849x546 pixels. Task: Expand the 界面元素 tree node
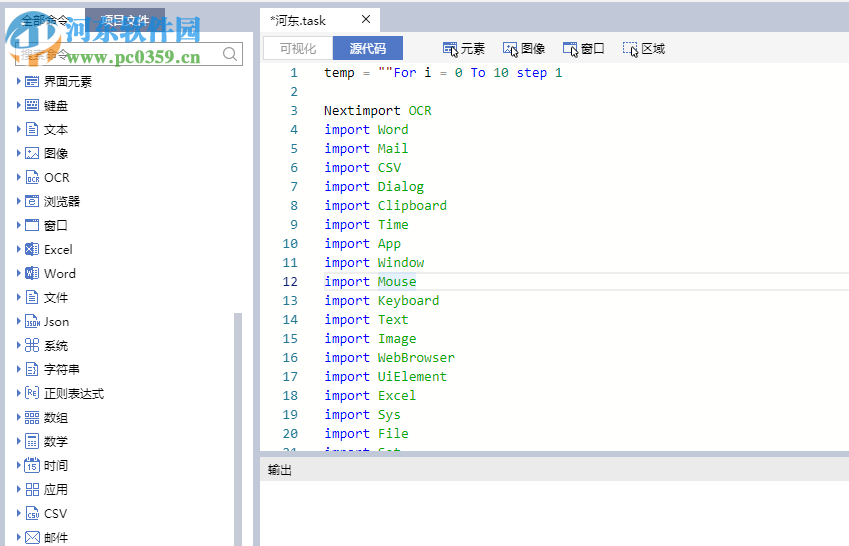[x=18, y=81]
